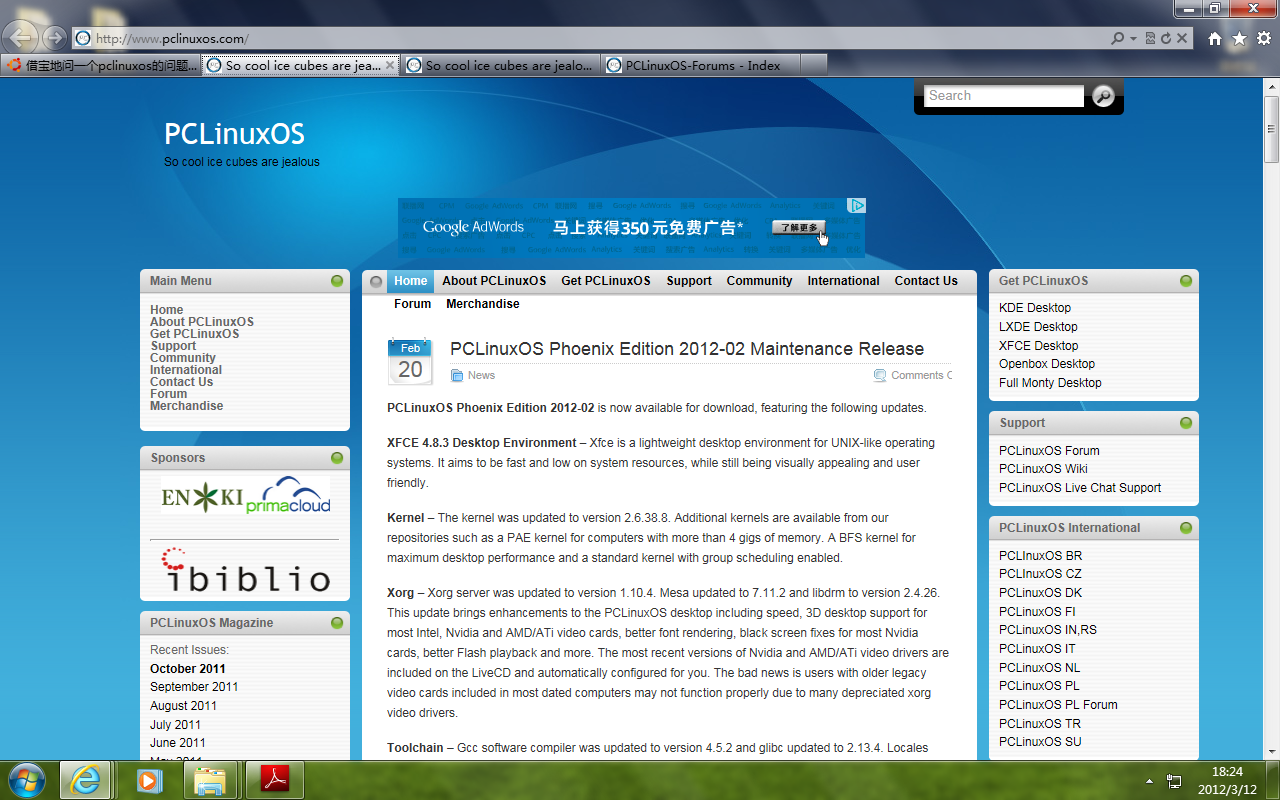
Task: Open KDE Desktop download link
Action: click(1035, 308)
